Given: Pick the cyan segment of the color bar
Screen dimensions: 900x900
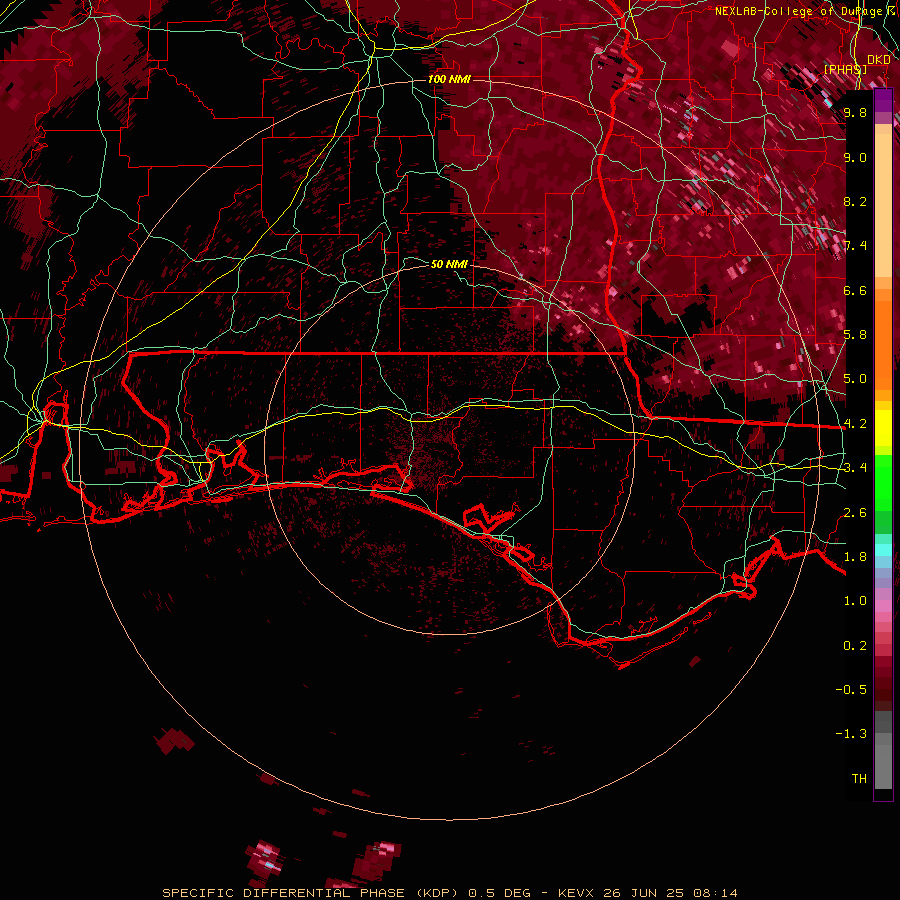Looking at the screenshot, I should (x=883, y=550).
